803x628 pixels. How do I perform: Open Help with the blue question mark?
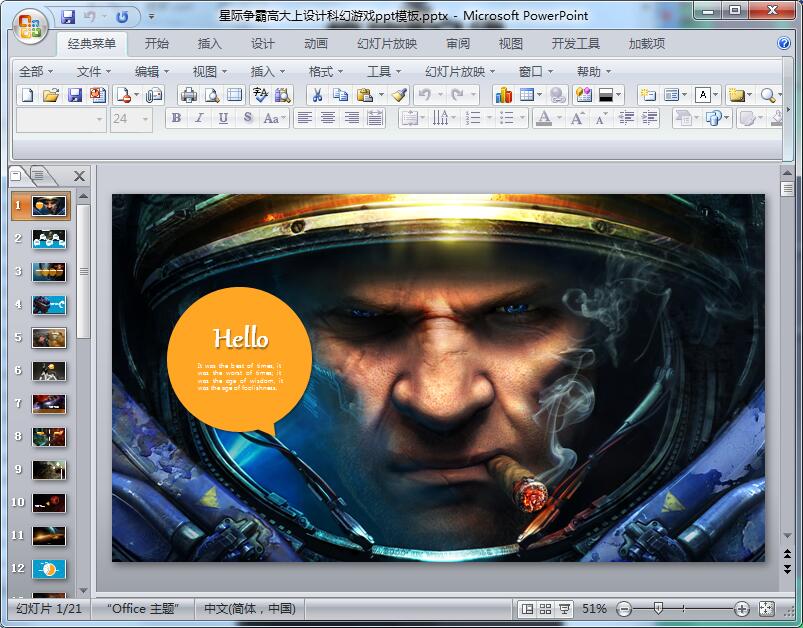[x=784, y=43]
